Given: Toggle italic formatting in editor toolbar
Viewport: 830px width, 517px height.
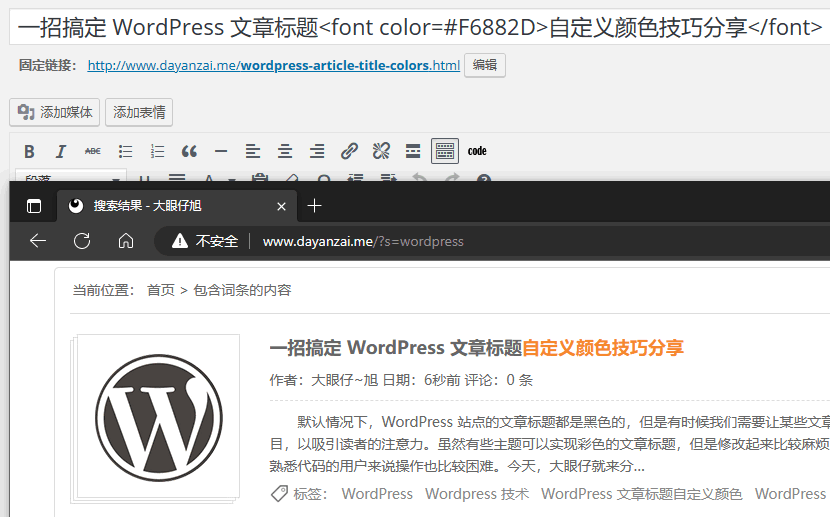Looking at the screenshot, I should point(61,151).
